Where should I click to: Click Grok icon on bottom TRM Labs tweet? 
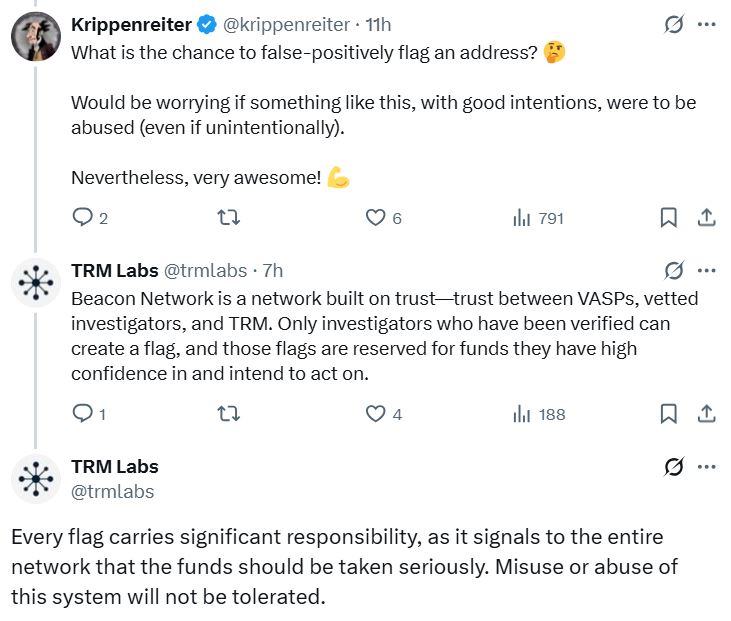674,467
